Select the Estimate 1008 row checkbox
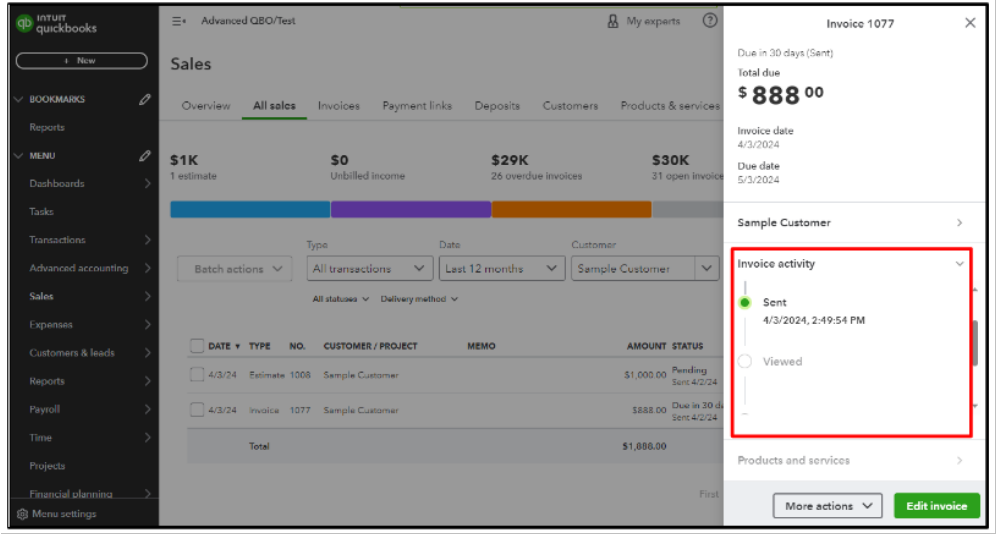1003x541 pixels. (x=197, y=375)
